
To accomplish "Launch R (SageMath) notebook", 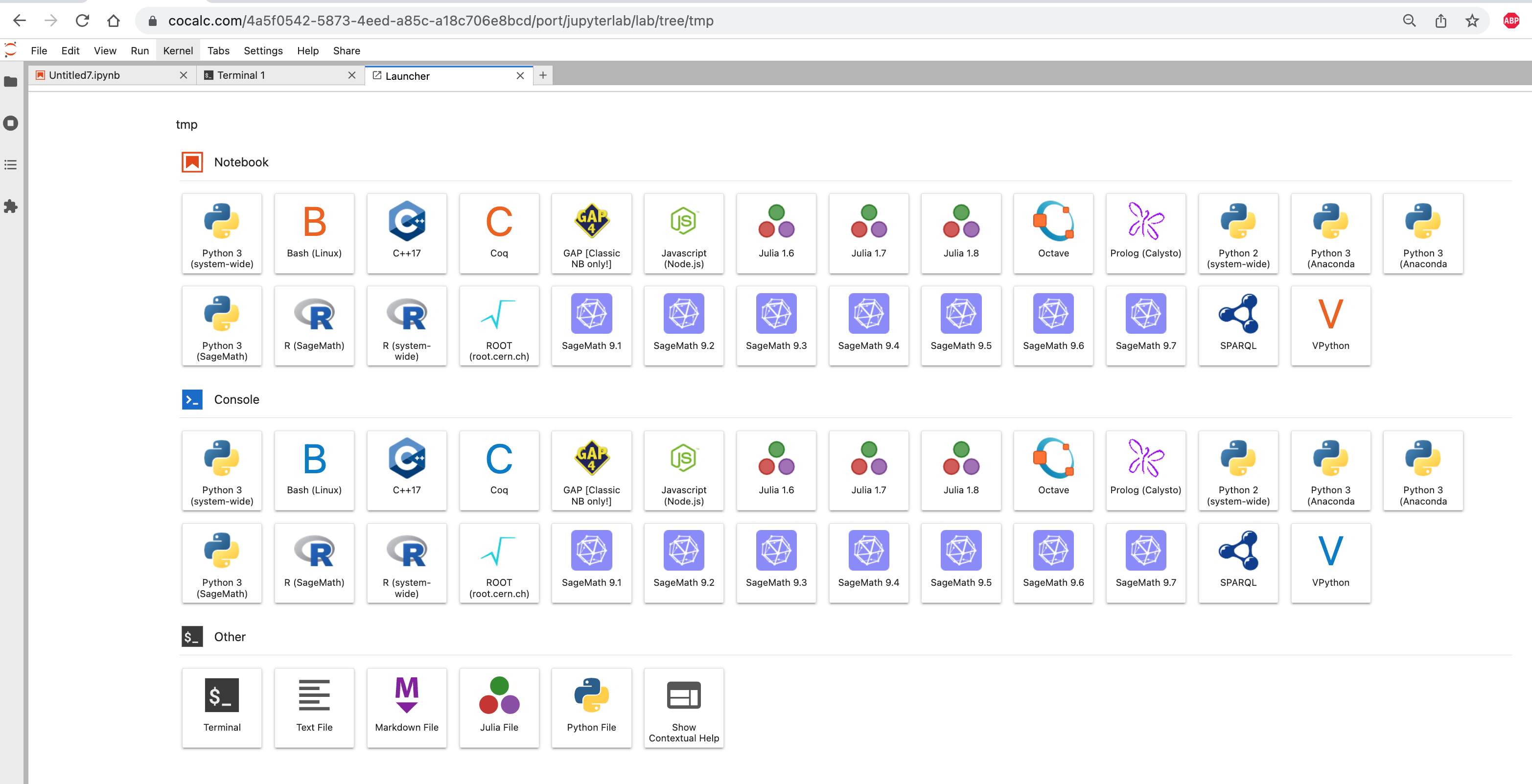I will [314, 326].
